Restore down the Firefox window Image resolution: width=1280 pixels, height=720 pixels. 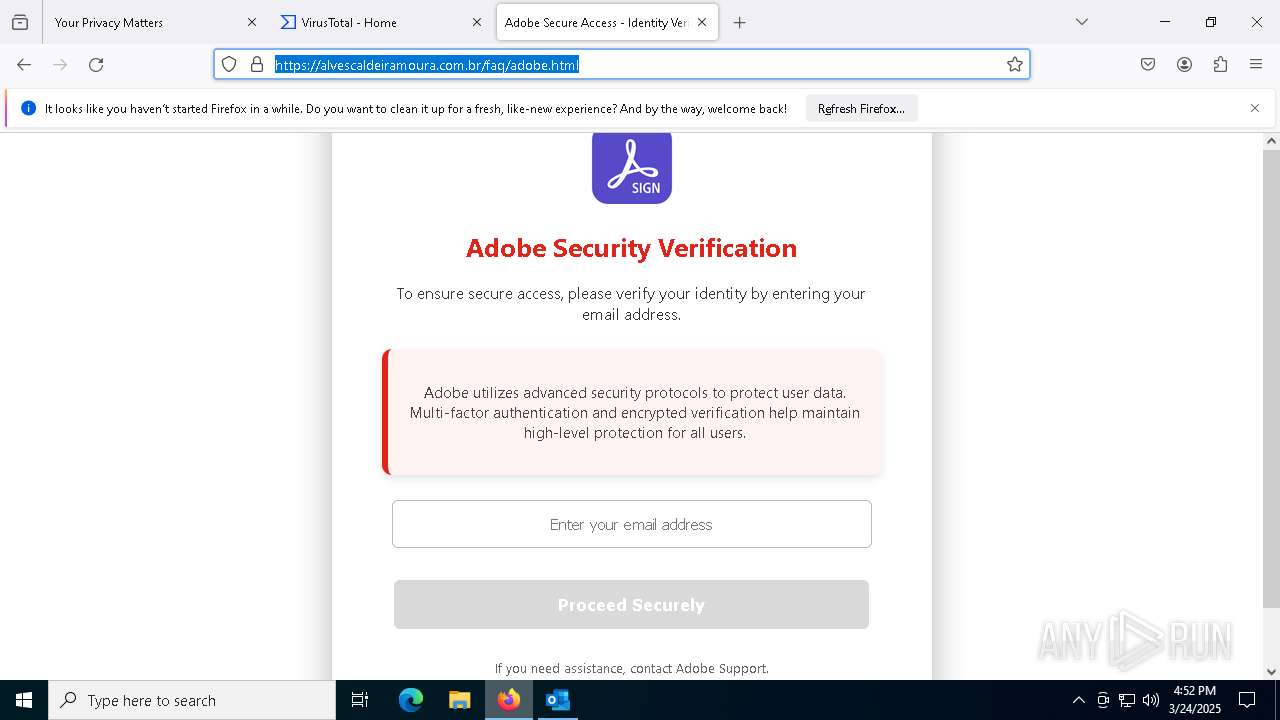click(x=1211, y=22)
